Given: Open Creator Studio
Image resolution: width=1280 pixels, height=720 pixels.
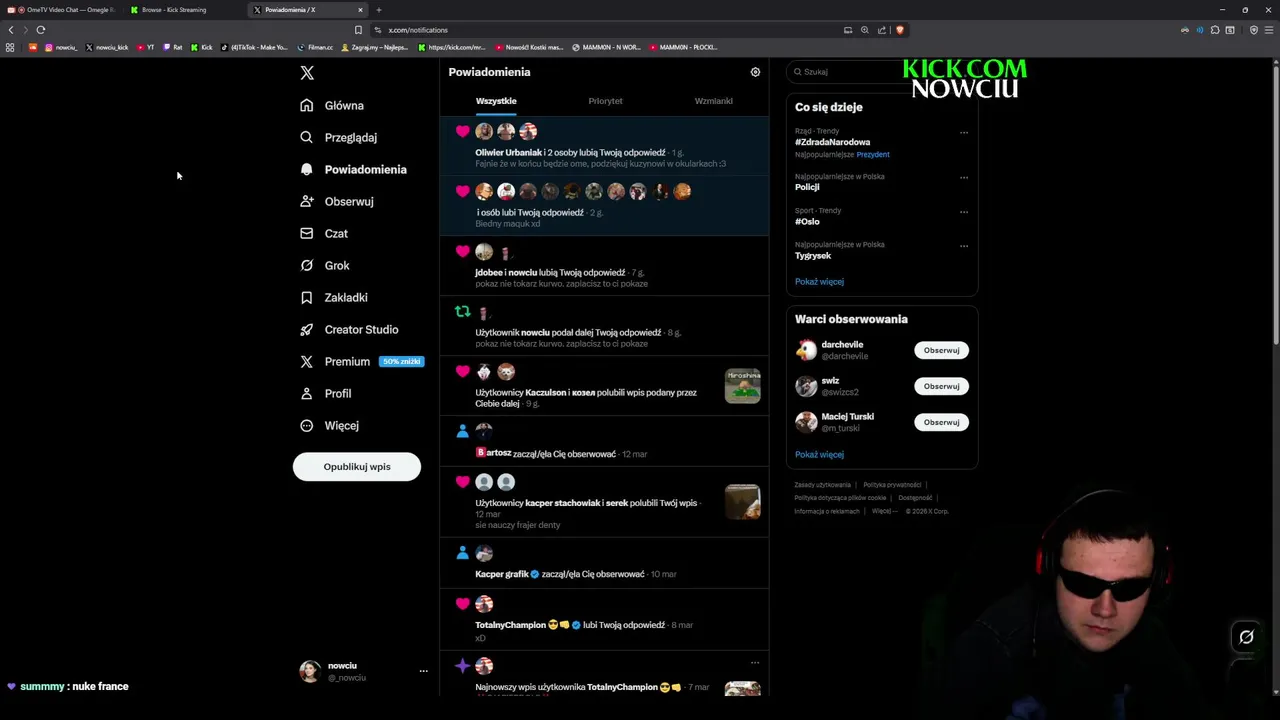Looking at the screenshot, I should tap(349, 329).
